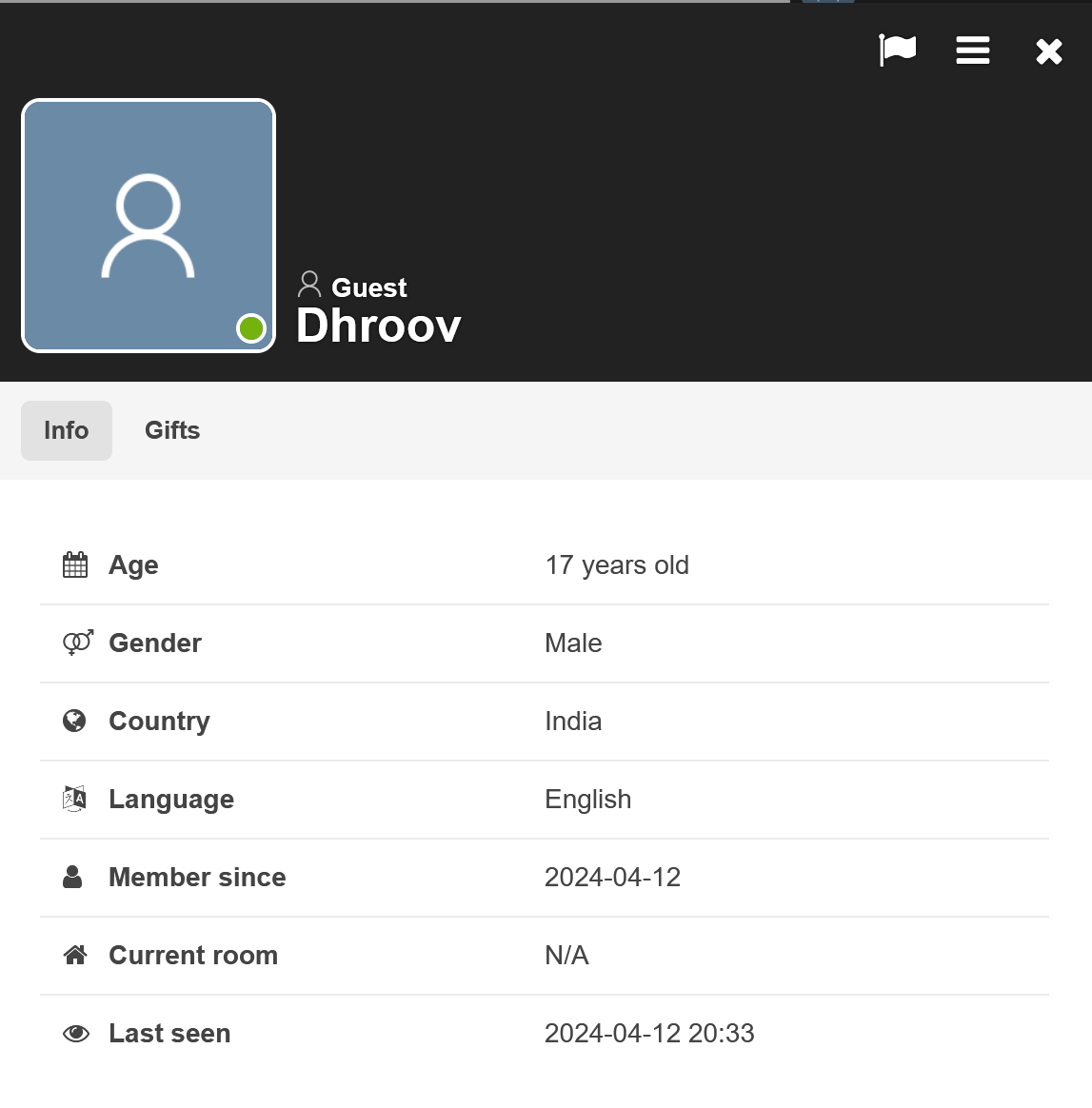Click the Last seen timestamp value

(x=649, y=1034)
